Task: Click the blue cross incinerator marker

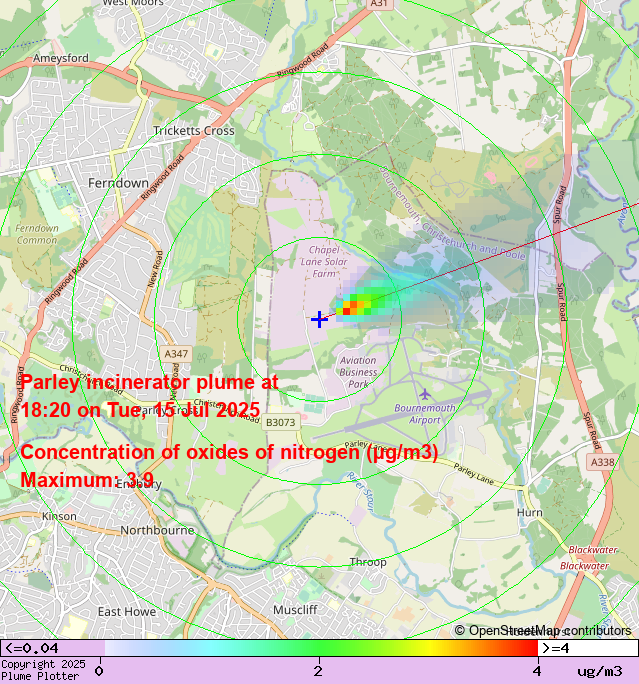Action: tap(319, 319)
